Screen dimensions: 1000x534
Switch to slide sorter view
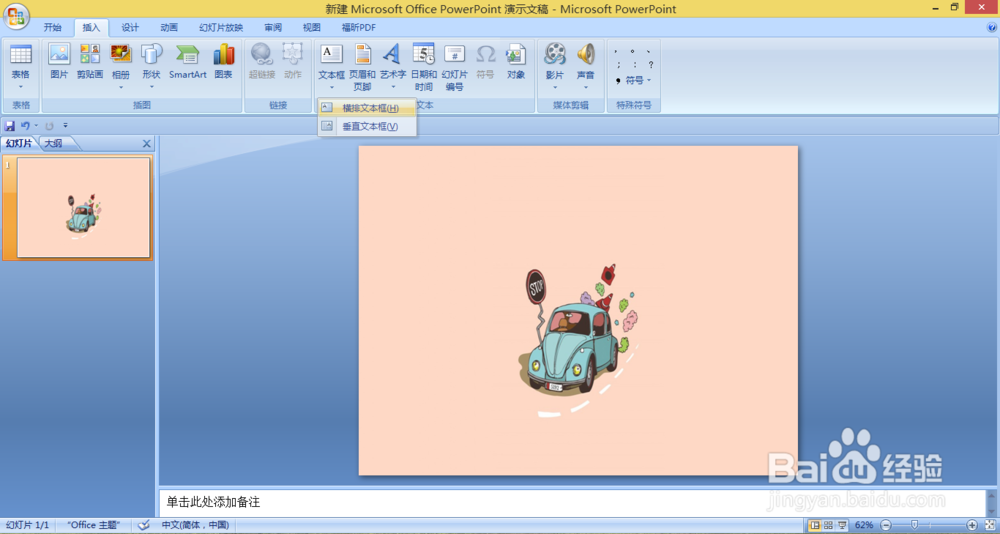click(x=828, y=525)
